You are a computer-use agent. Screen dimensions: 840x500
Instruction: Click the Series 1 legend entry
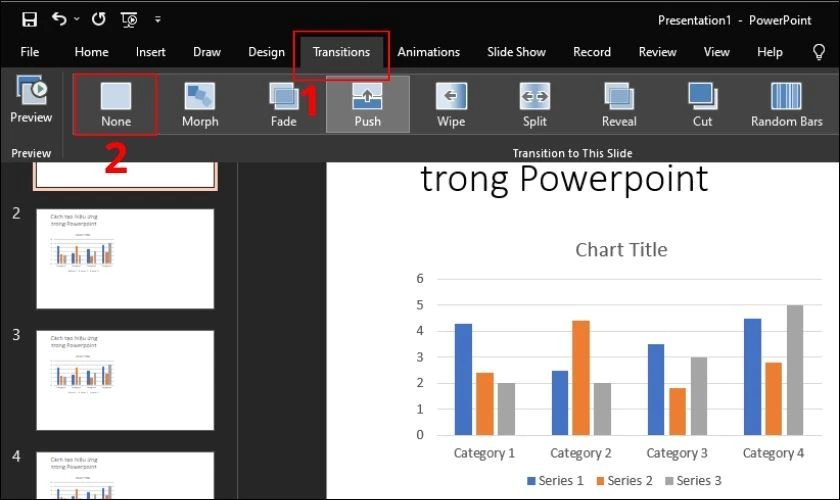pos(556,481)
